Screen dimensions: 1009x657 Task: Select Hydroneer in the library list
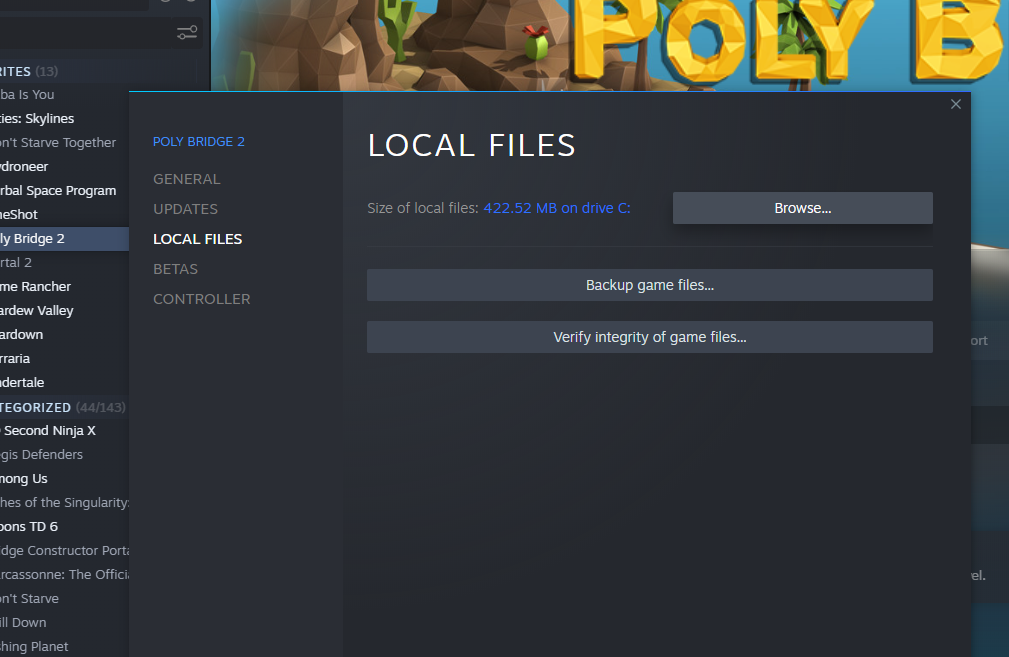64,167
